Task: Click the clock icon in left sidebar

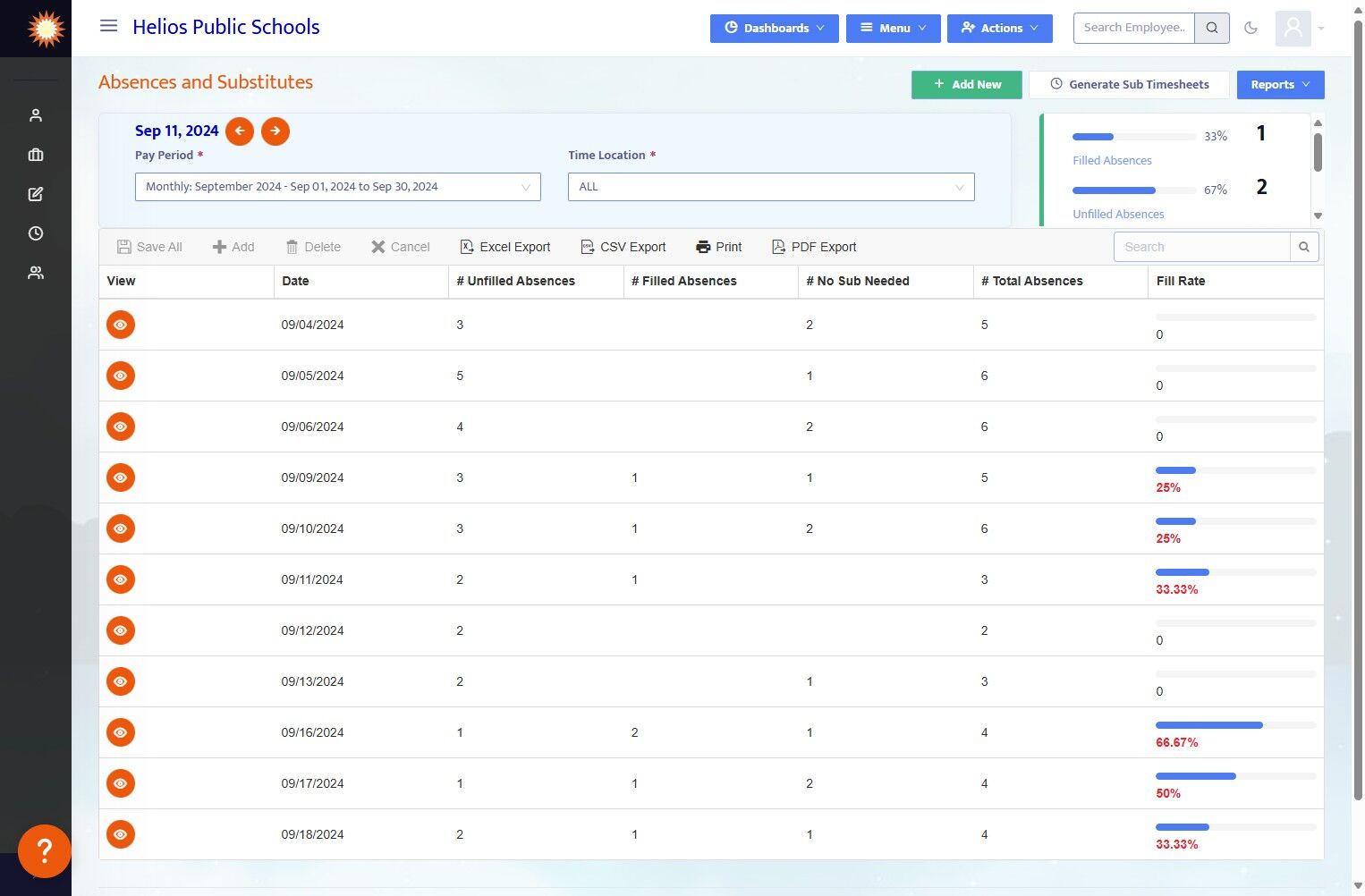Action: click(x=36, y=233)
